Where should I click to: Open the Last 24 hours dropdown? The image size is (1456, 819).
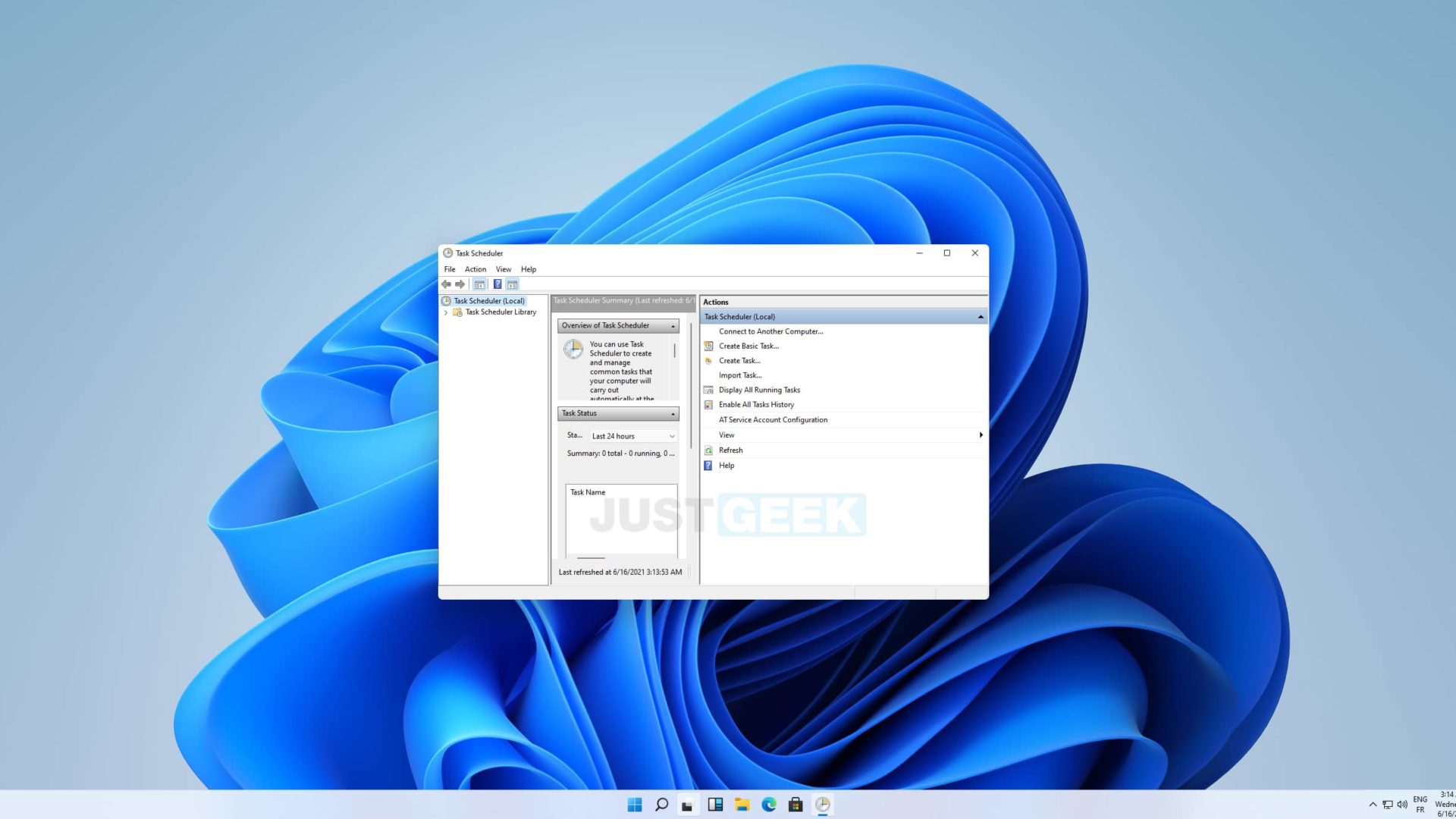click(633, 436)
